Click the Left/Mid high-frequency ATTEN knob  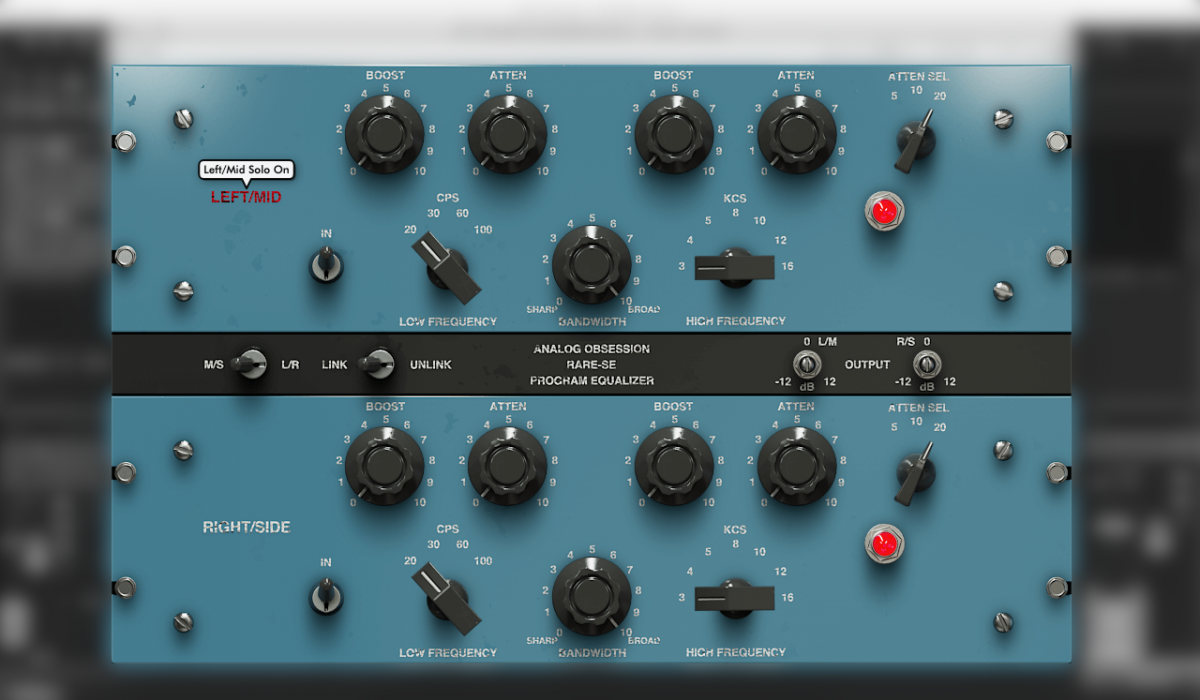[796, 133]
